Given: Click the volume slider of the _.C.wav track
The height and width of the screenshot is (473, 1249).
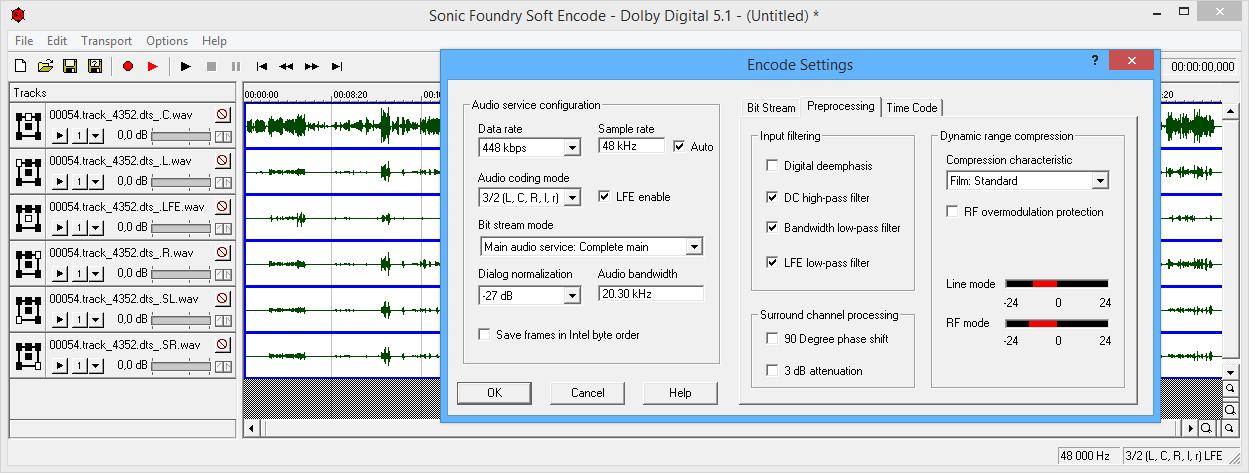Looking at the screenshot, I should click(181, 135).
